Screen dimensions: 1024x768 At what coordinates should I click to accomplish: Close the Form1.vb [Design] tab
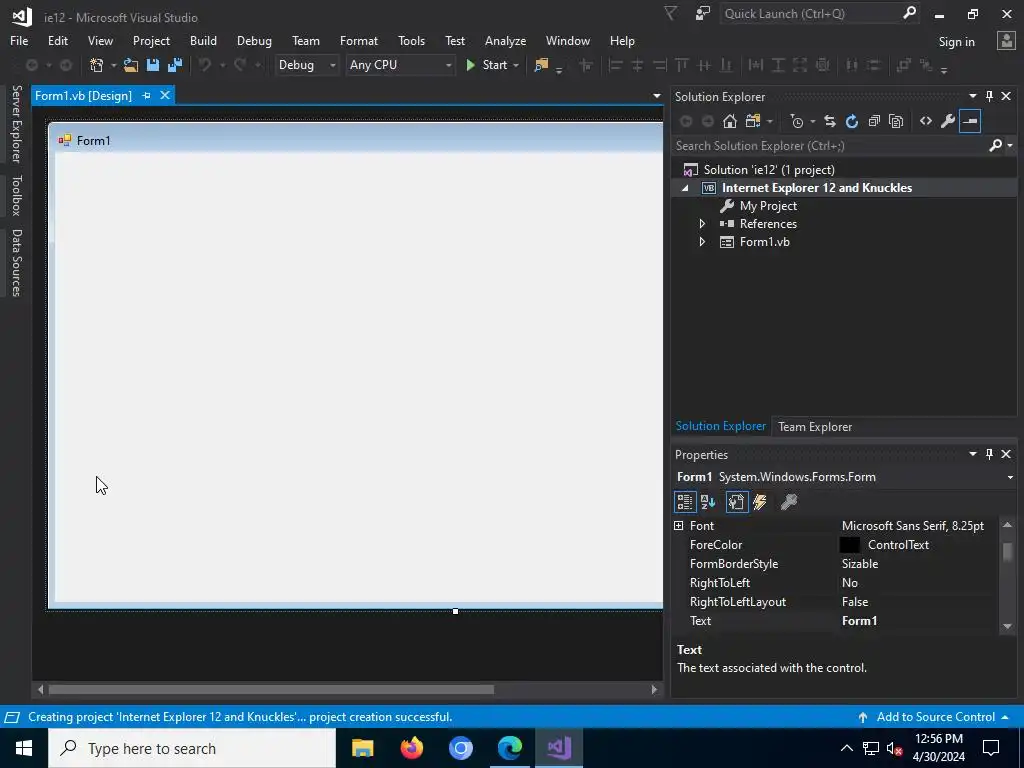pyautogui.click(x=165, y=95)
